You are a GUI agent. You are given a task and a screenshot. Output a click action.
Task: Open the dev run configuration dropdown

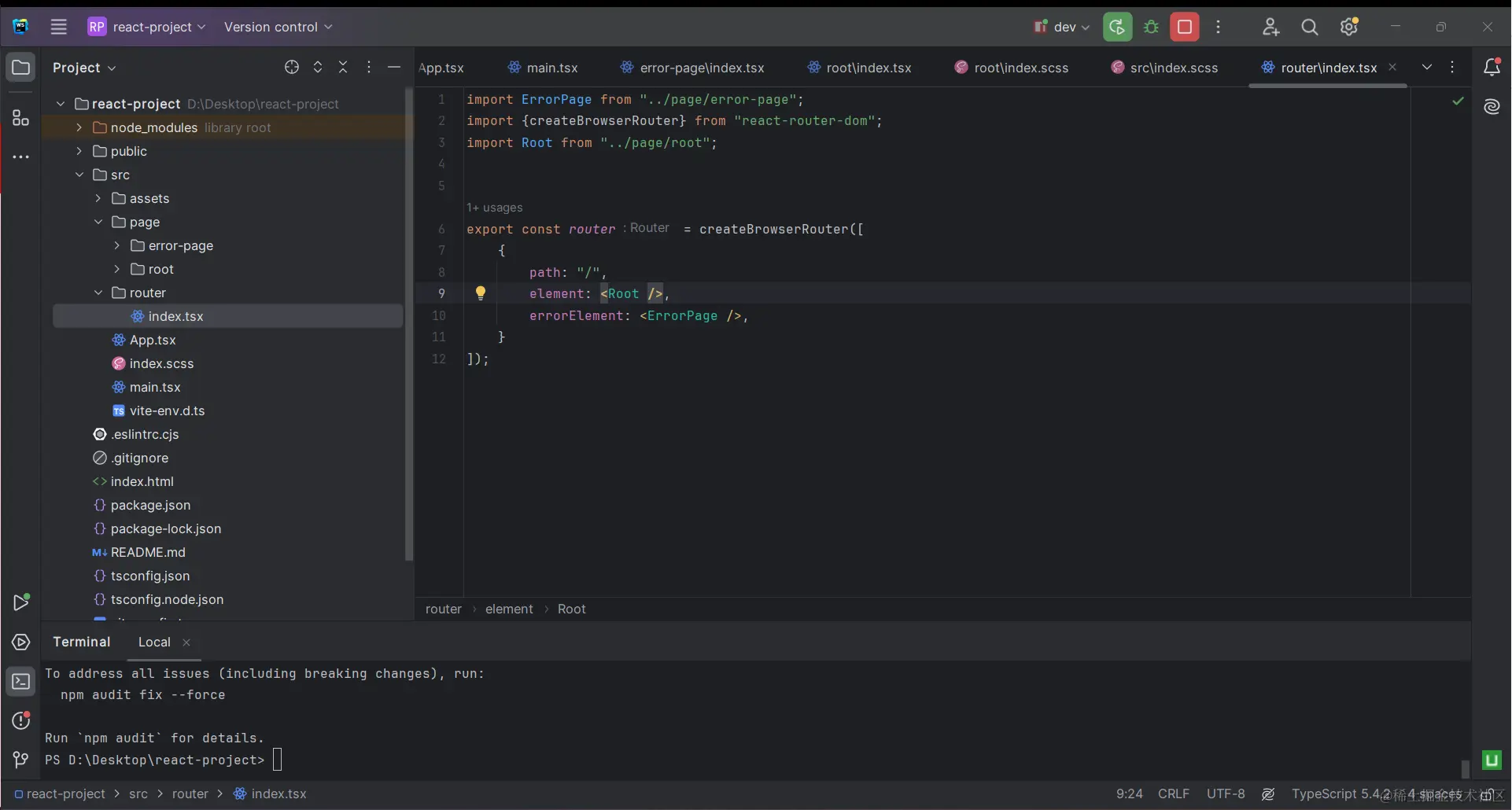click(x=1061, y=27)
